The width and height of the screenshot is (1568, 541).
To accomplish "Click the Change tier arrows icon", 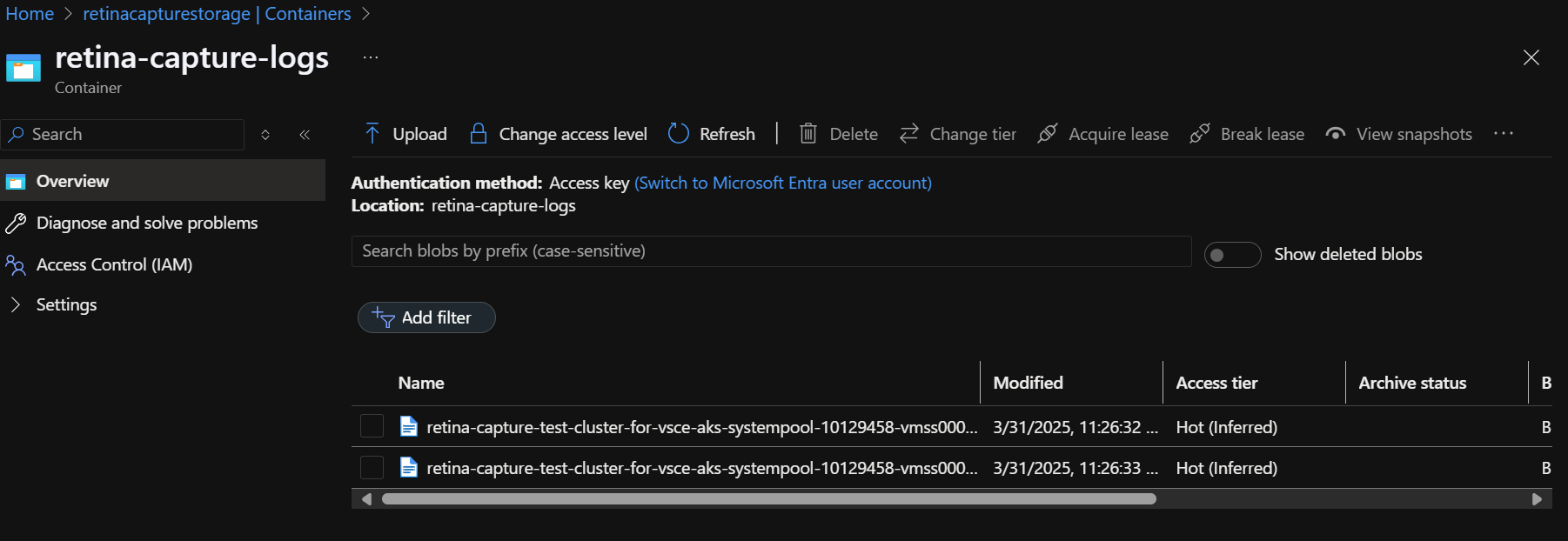I will (x=909, y=133).
